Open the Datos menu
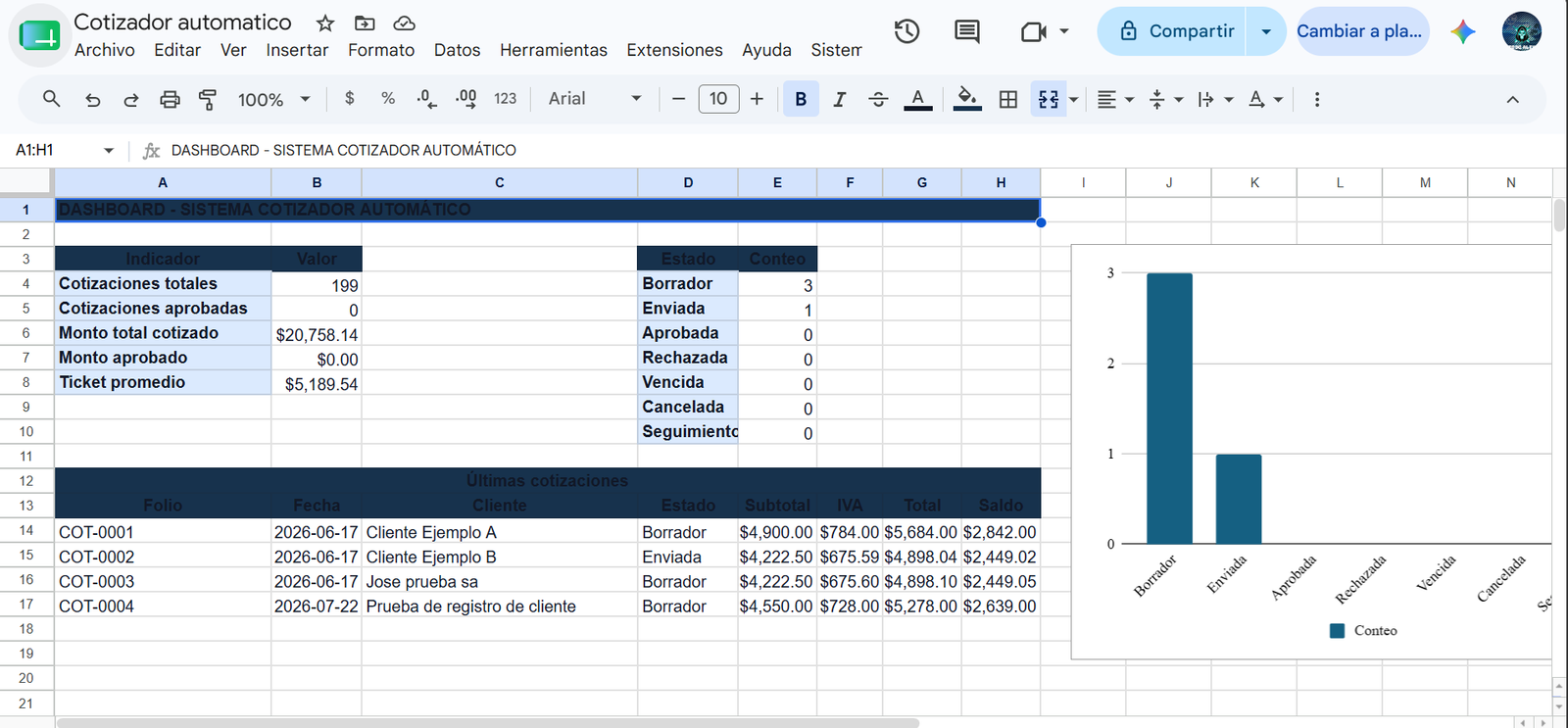Screen dimensions: 1568x728 coord(457,50)
